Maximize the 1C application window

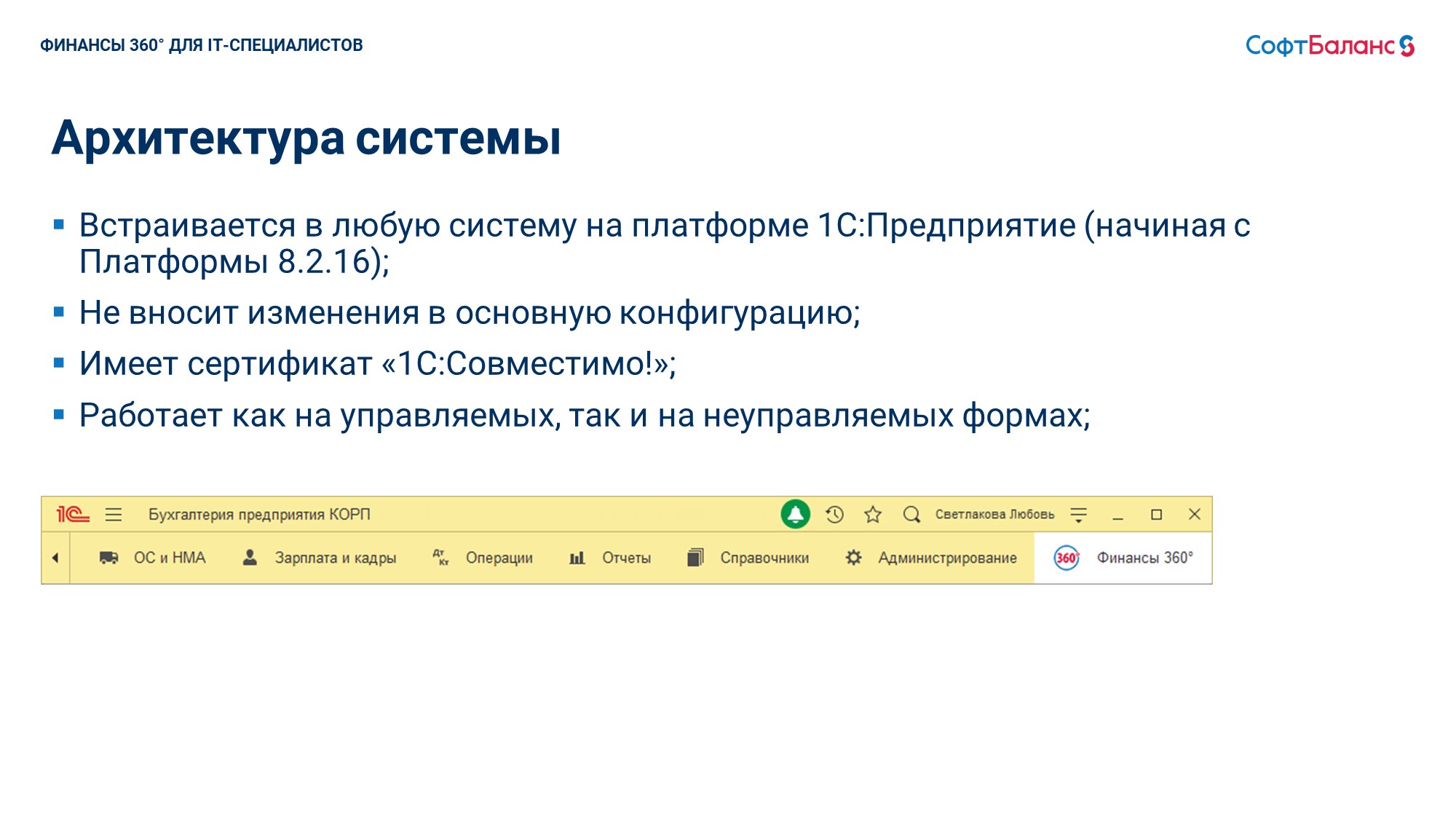(1156, 515)
